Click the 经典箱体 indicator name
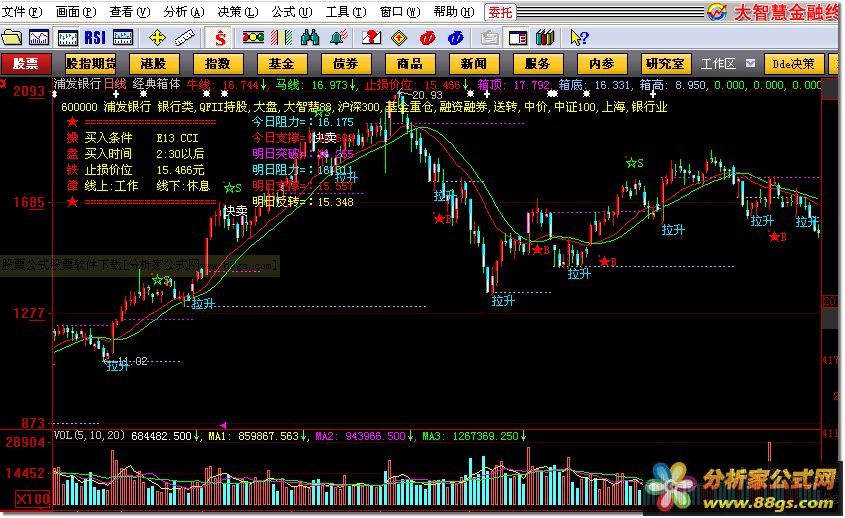Image resolution: width=845 pixels, height=518 pixels. tap(156, 84)
